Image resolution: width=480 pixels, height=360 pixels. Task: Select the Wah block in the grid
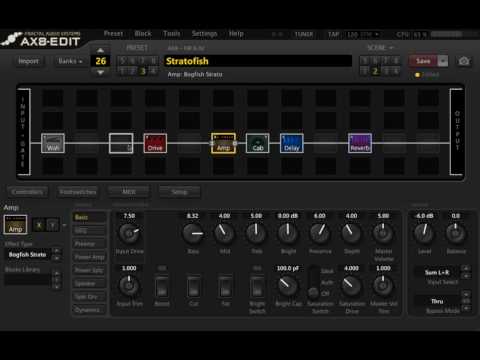[53, 143]
